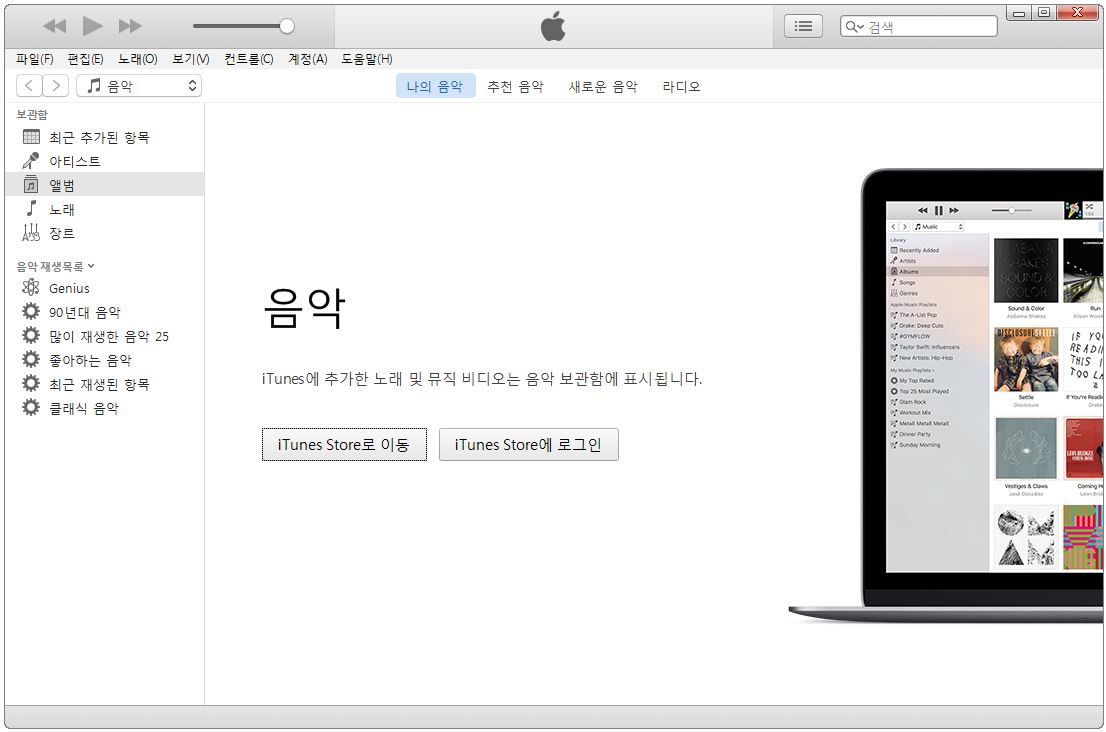Switch to the 나의 음악 tab
The image size is (1106, 732).
tap(435, 86)
